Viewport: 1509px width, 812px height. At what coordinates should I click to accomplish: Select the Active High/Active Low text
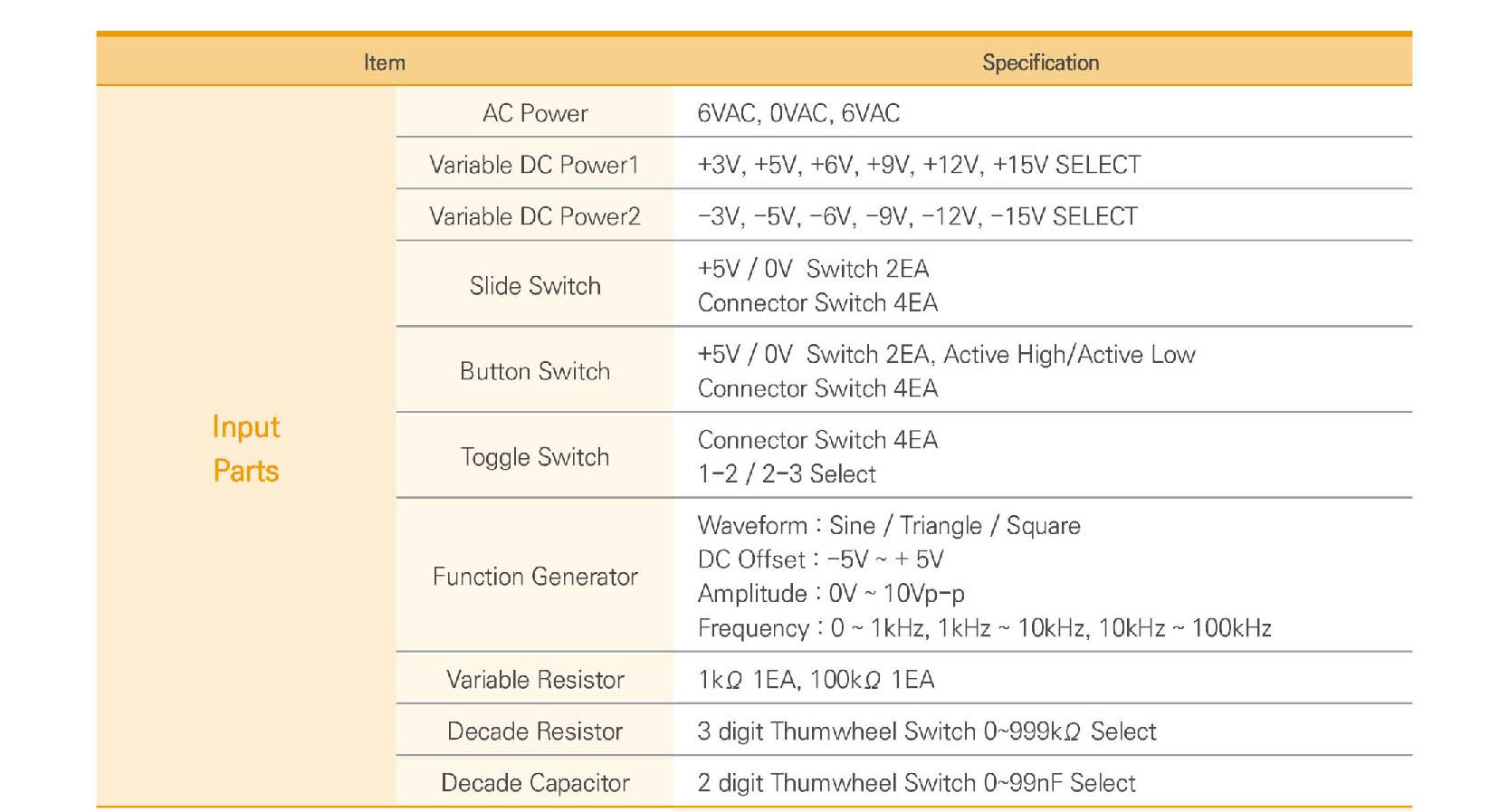click(x=1069, y=355)
